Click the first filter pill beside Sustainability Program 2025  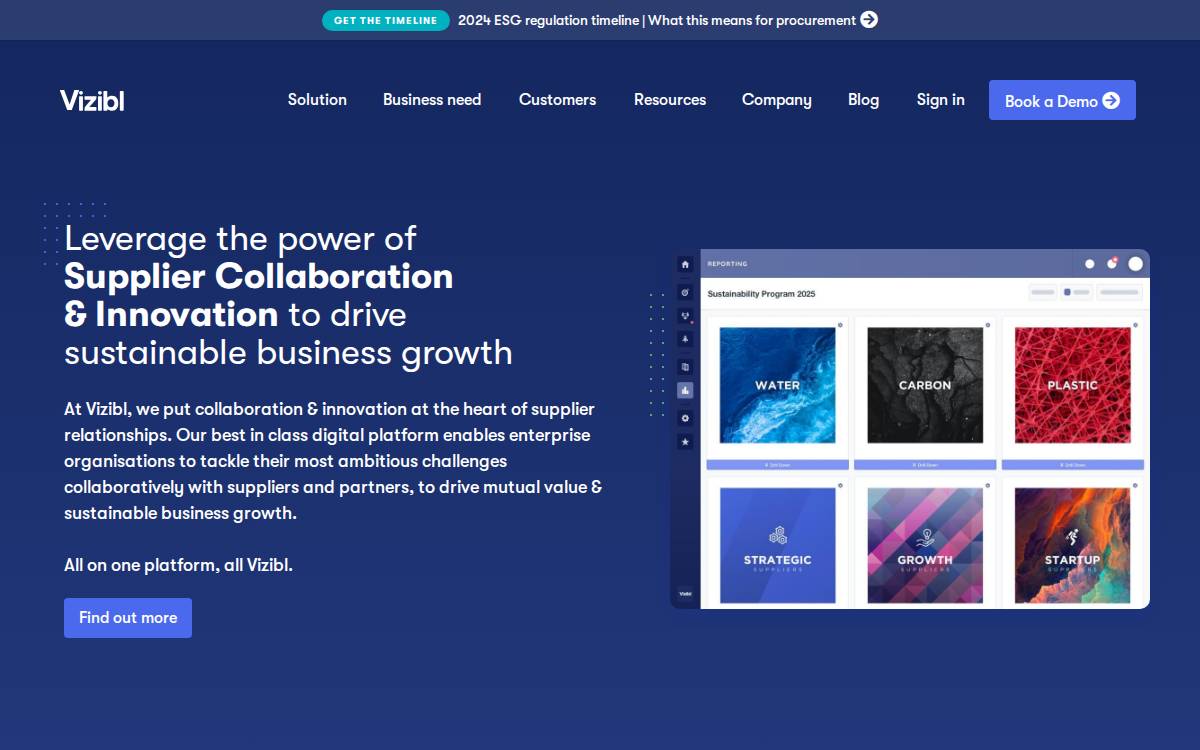click(1043, 293)
